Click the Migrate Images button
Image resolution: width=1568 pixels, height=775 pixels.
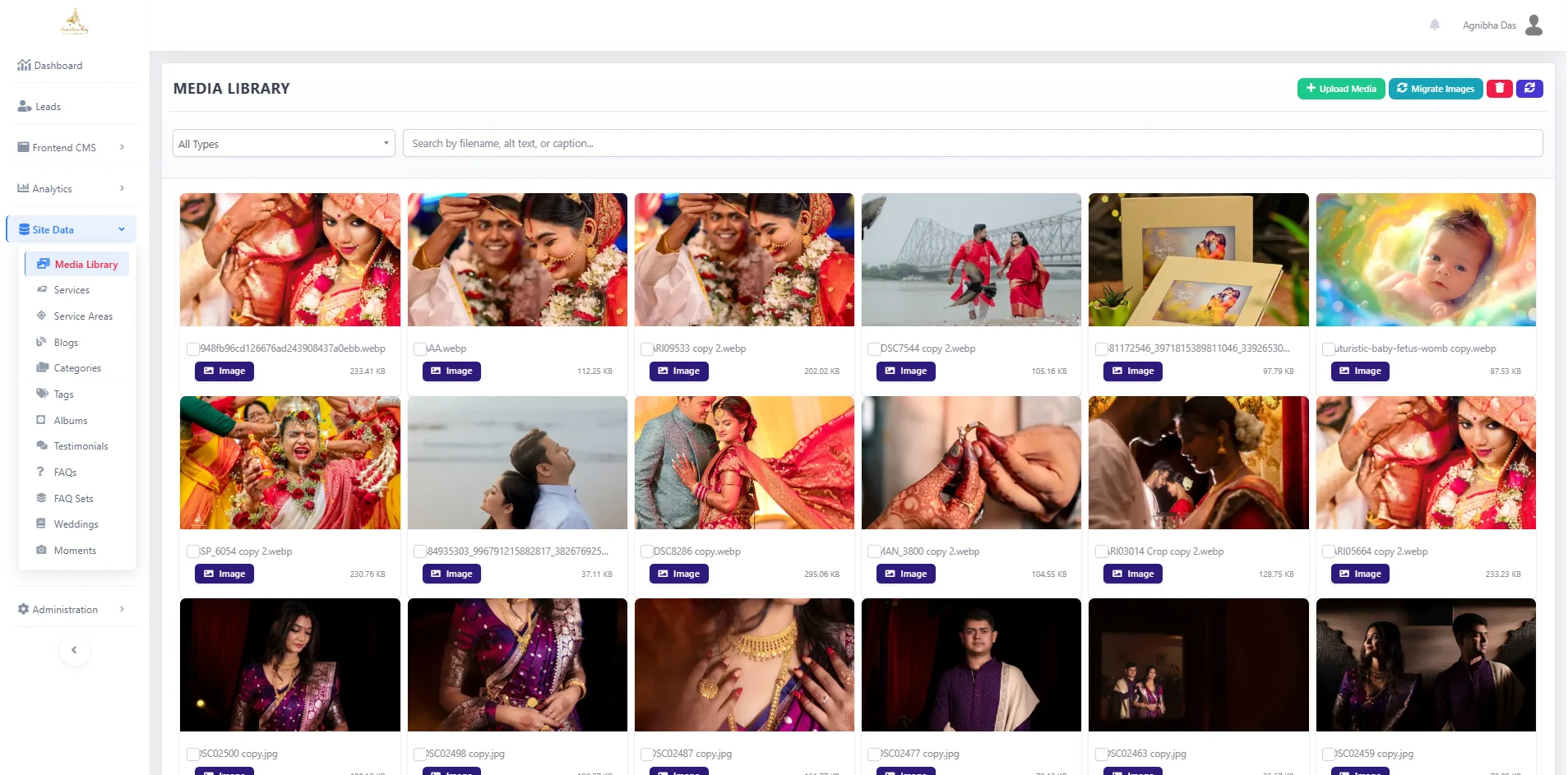tap(1435, 89)
